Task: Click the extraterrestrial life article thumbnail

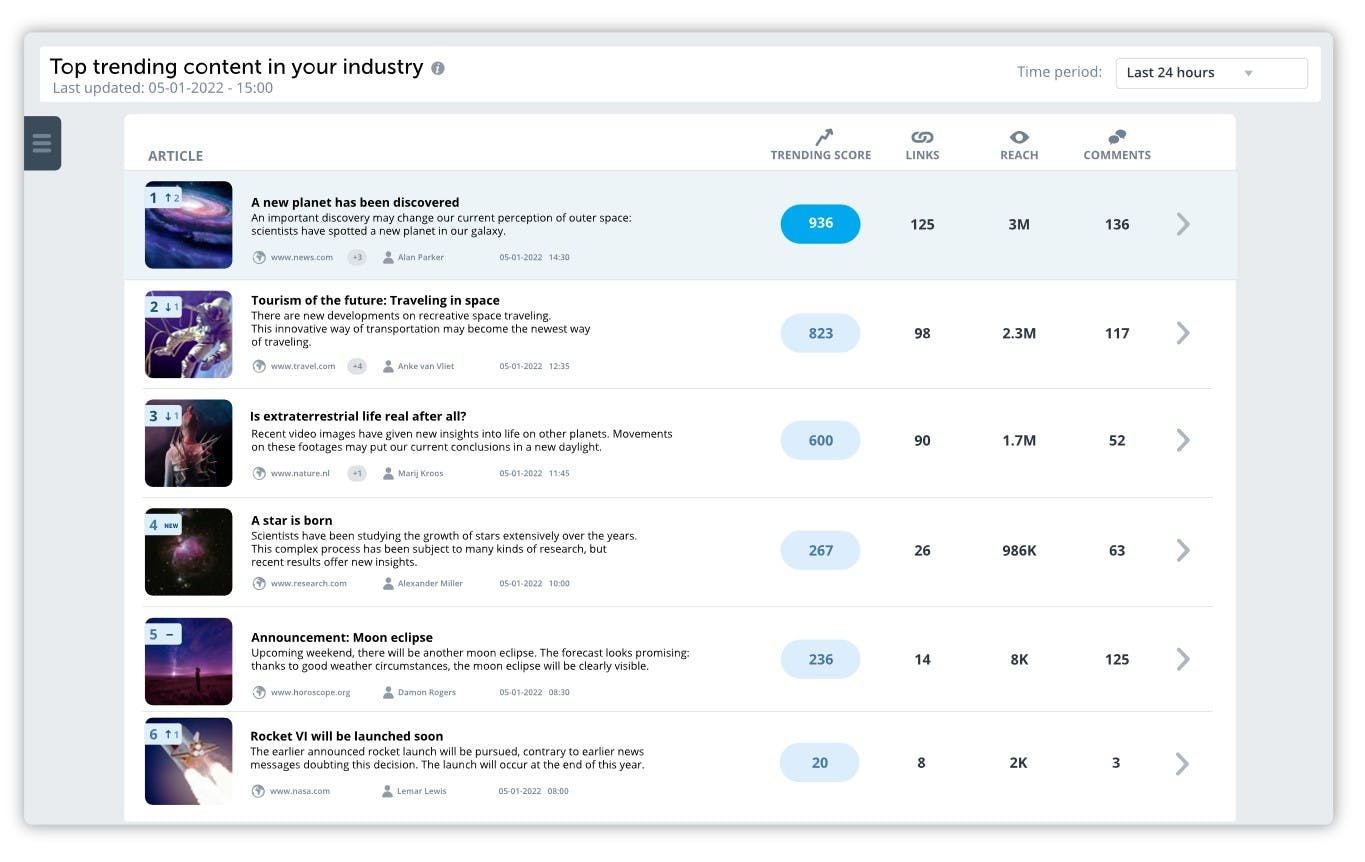Action: (189, 443)
